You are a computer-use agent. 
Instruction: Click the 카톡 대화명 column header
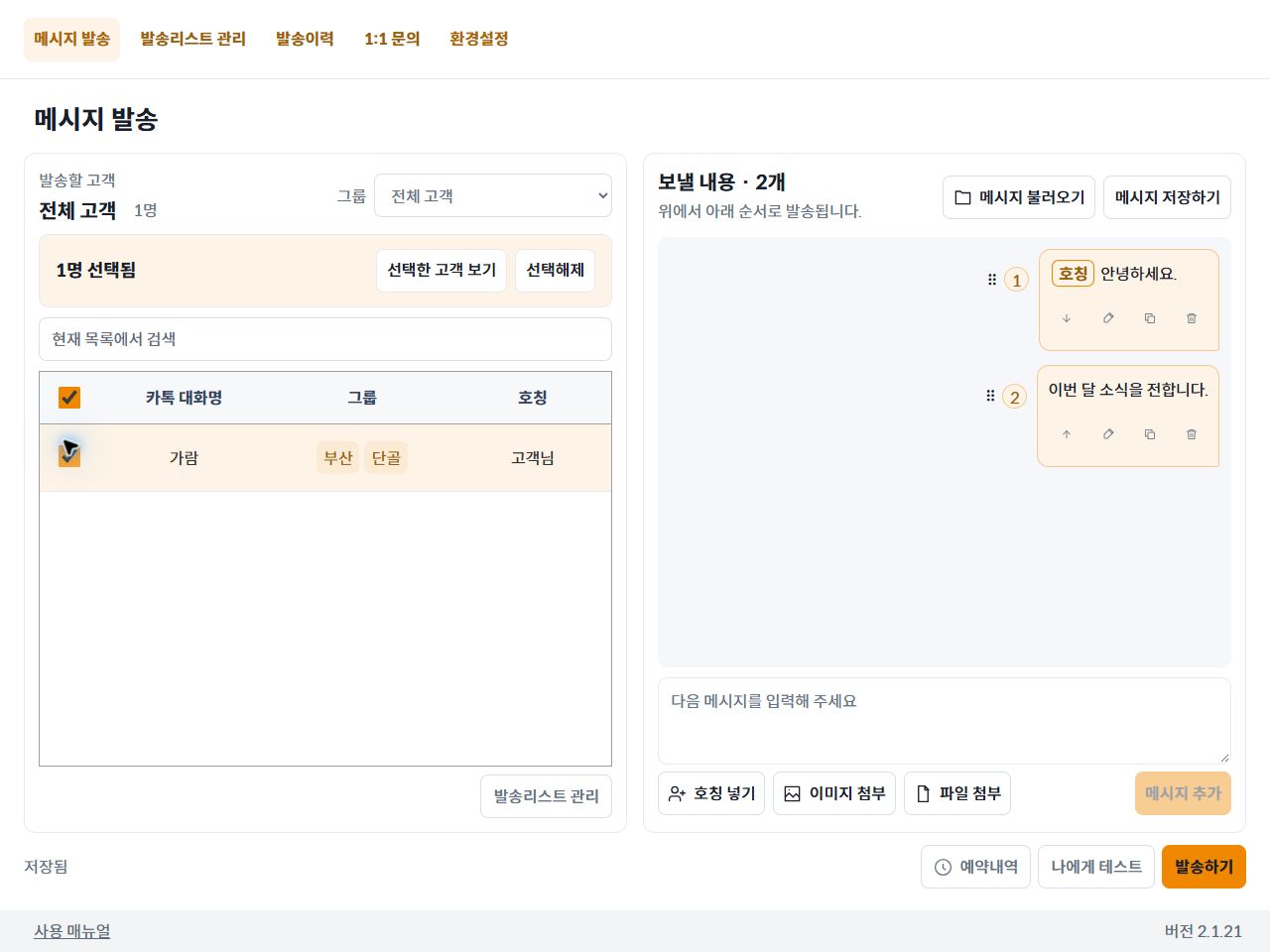pyautogui.click(x=184, y=398)
